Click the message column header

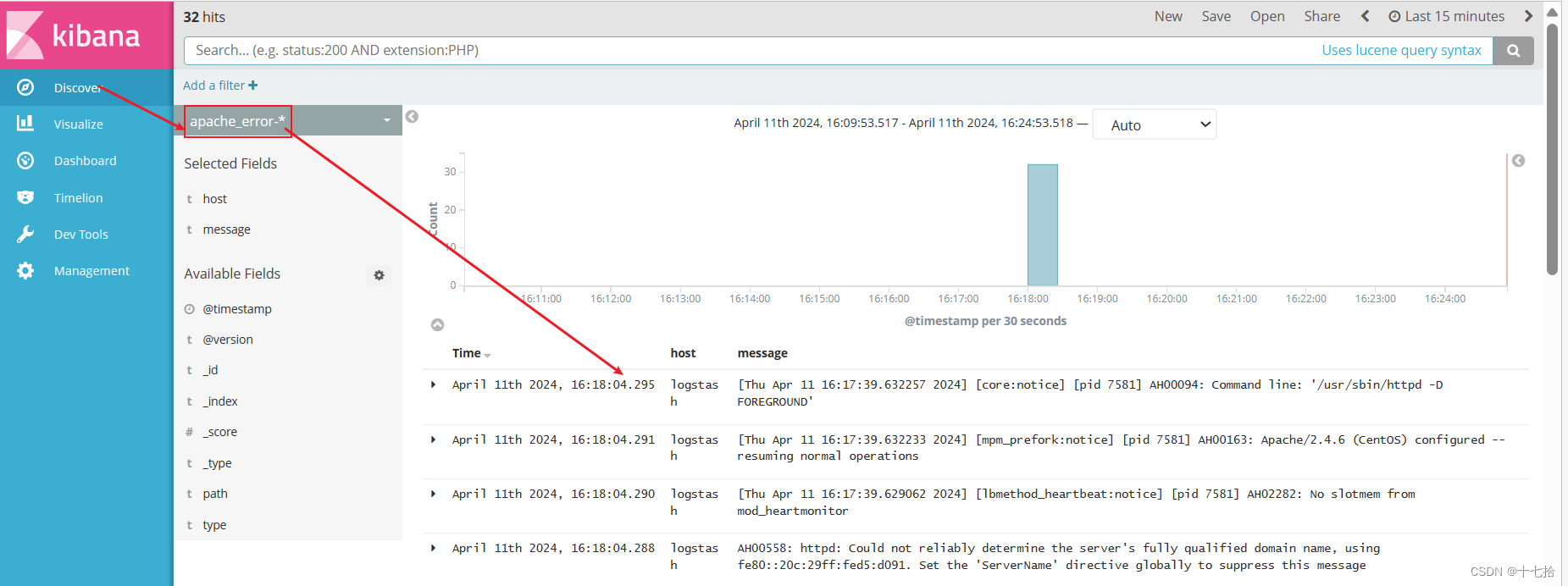pos(762,353)
